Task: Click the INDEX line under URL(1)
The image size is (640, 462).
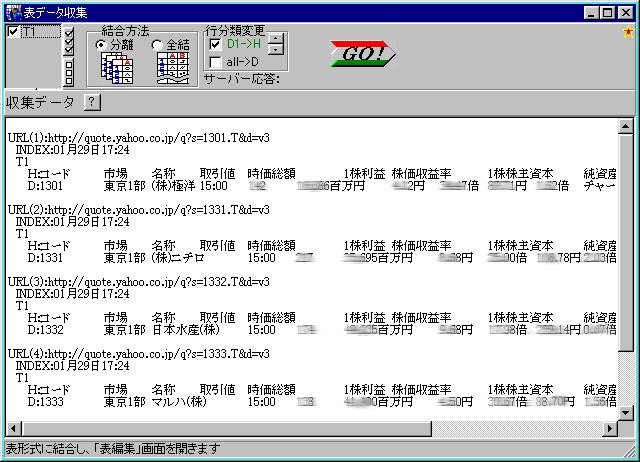Action: pyautogui.click(x=73, y=150)
